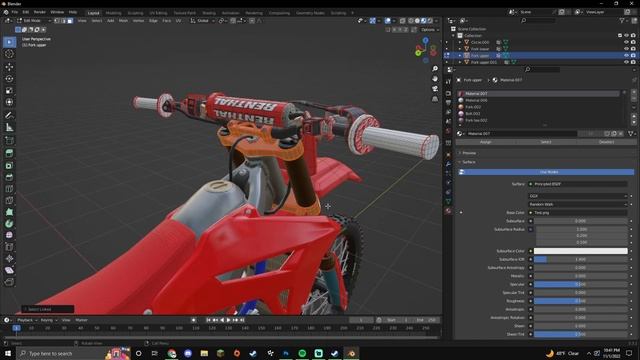This screenshot has width=640, height=360.
Task: Collapse the Surface panel
Action: click(468, 162)
